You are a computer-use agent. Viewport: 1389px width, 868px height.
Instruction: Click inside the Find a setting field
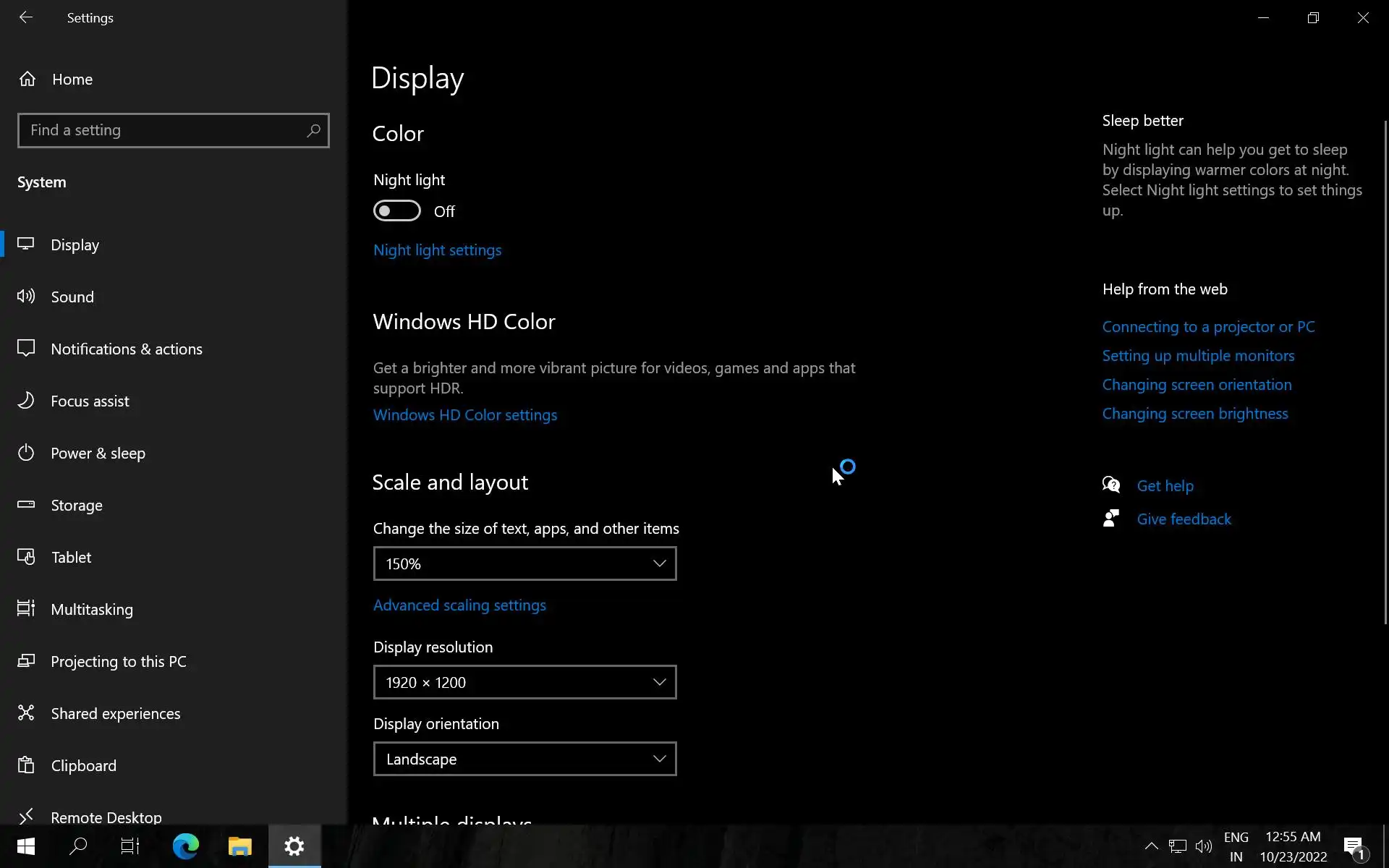coord(159,130)
